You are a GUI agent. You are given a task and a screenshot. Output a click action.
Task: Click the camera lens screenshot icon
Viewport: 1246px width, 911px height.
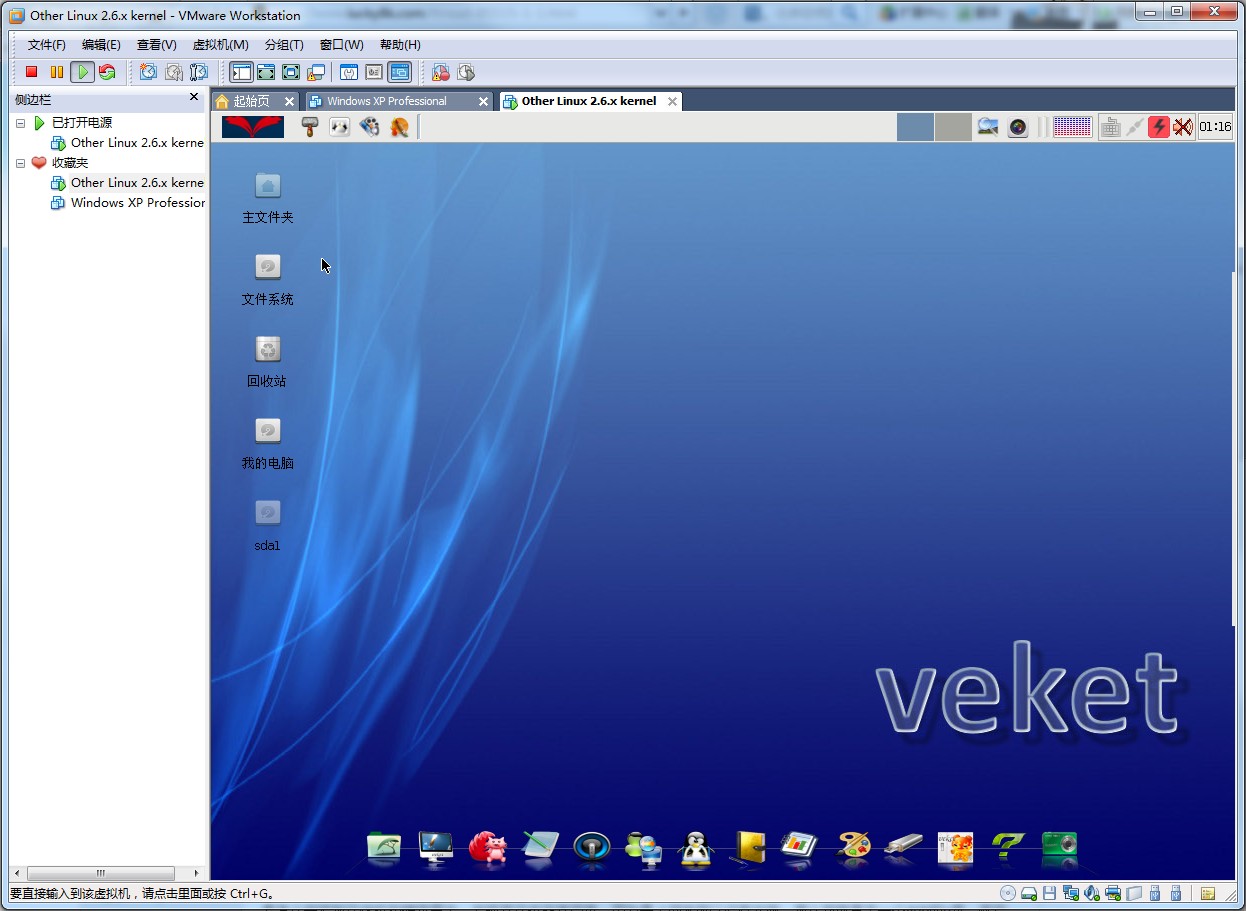pyautogui.click(x=1018, y=127)
